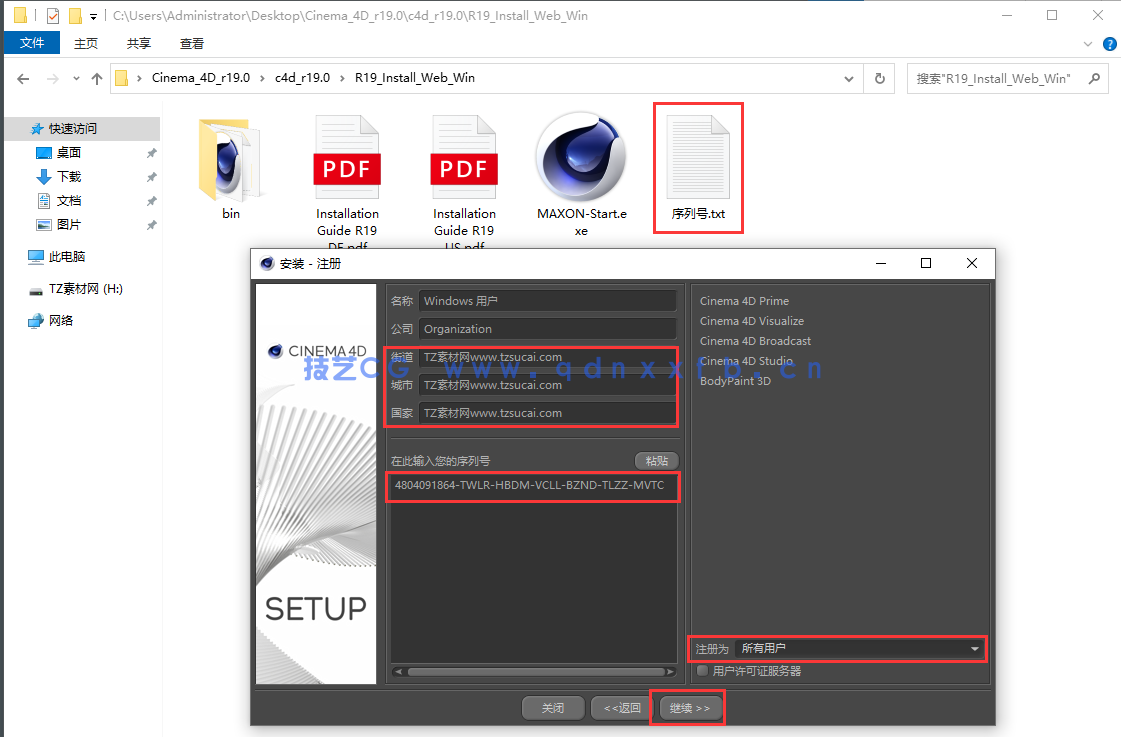This screenshot has width=1121, height=737.
Task: Open Installation Guide R19 DE PDF icon
Action: 347,160
